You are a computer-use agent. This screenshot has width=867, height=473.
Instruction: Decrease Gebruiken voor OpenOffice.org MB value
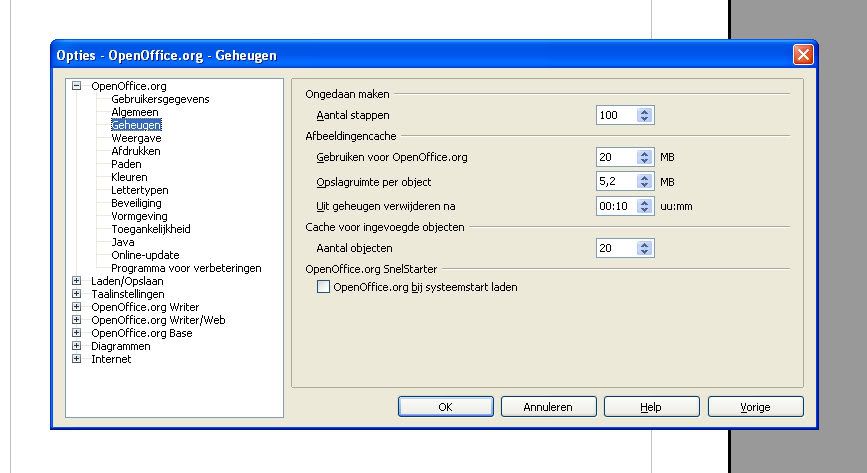[x=644, y=160]
